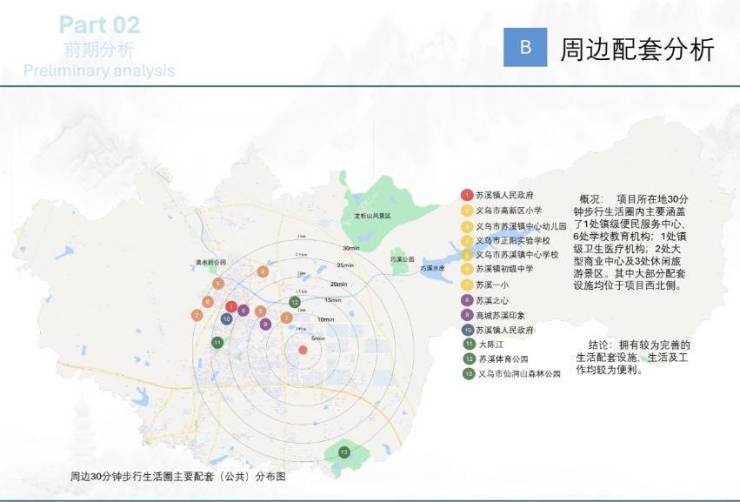Click the legend text 义乌市仙洞山森林公园

(520, 374)
